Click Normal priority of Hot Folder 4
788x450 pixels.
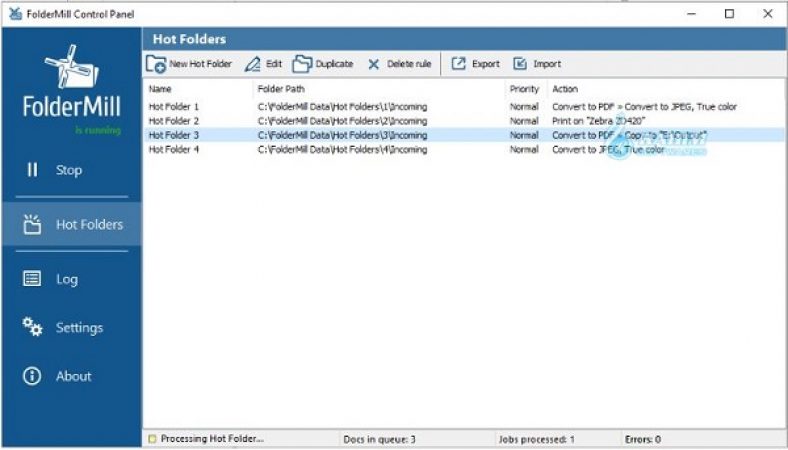(524, 149)
